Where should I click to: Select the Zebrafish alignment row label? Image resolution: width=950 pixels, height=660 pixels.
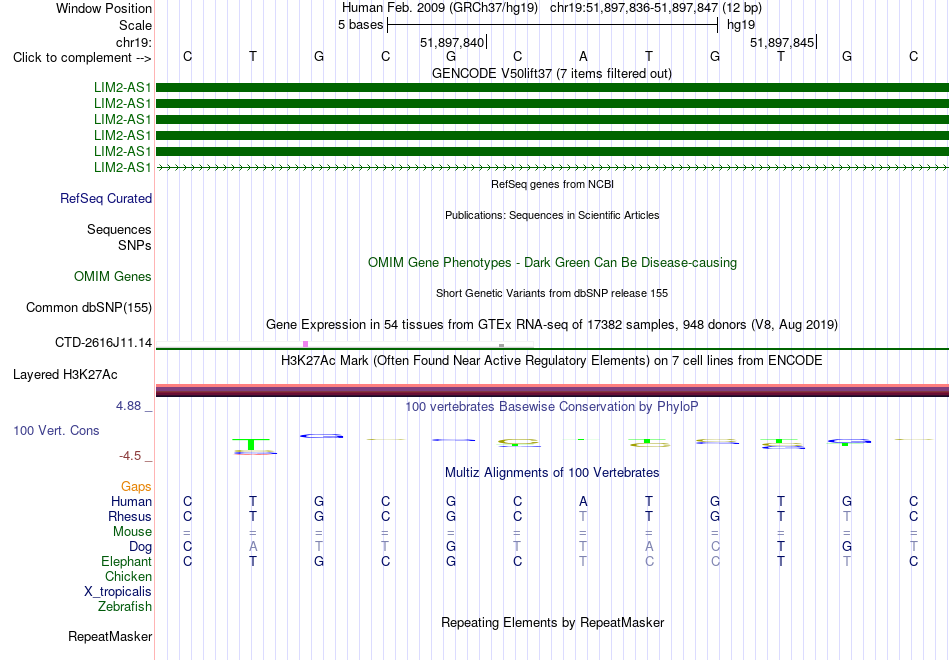(125, 606)
